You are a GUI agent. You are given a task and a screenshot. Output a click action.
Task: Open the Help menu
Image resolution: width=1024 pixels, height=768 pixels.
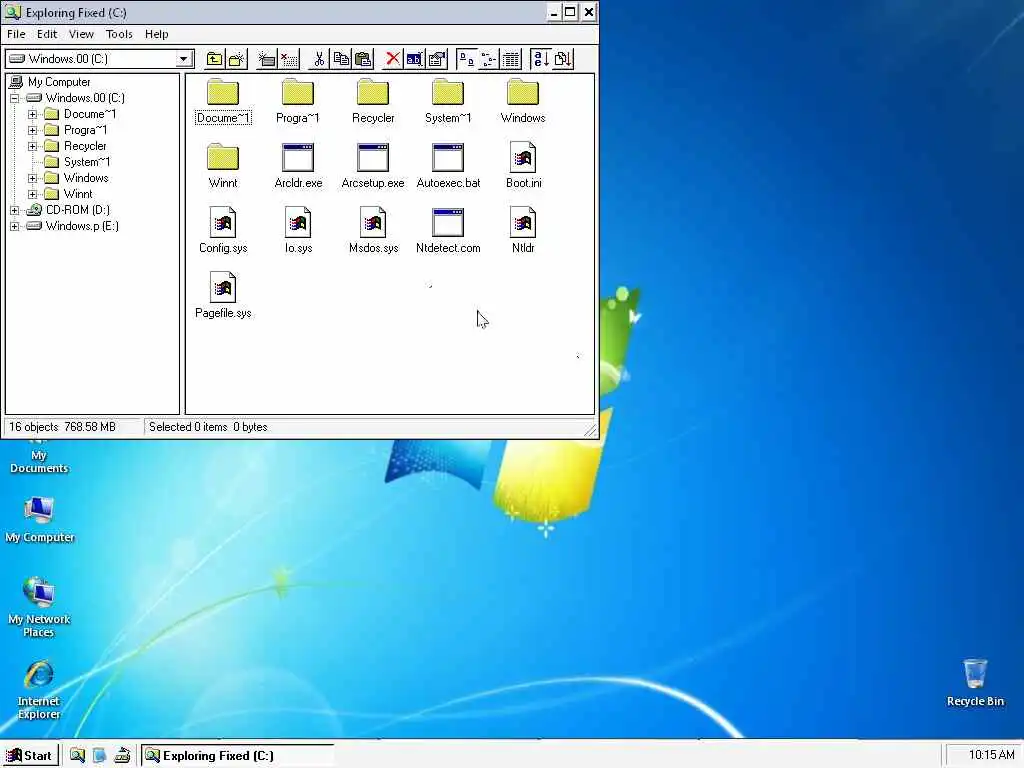pos(157,34)
